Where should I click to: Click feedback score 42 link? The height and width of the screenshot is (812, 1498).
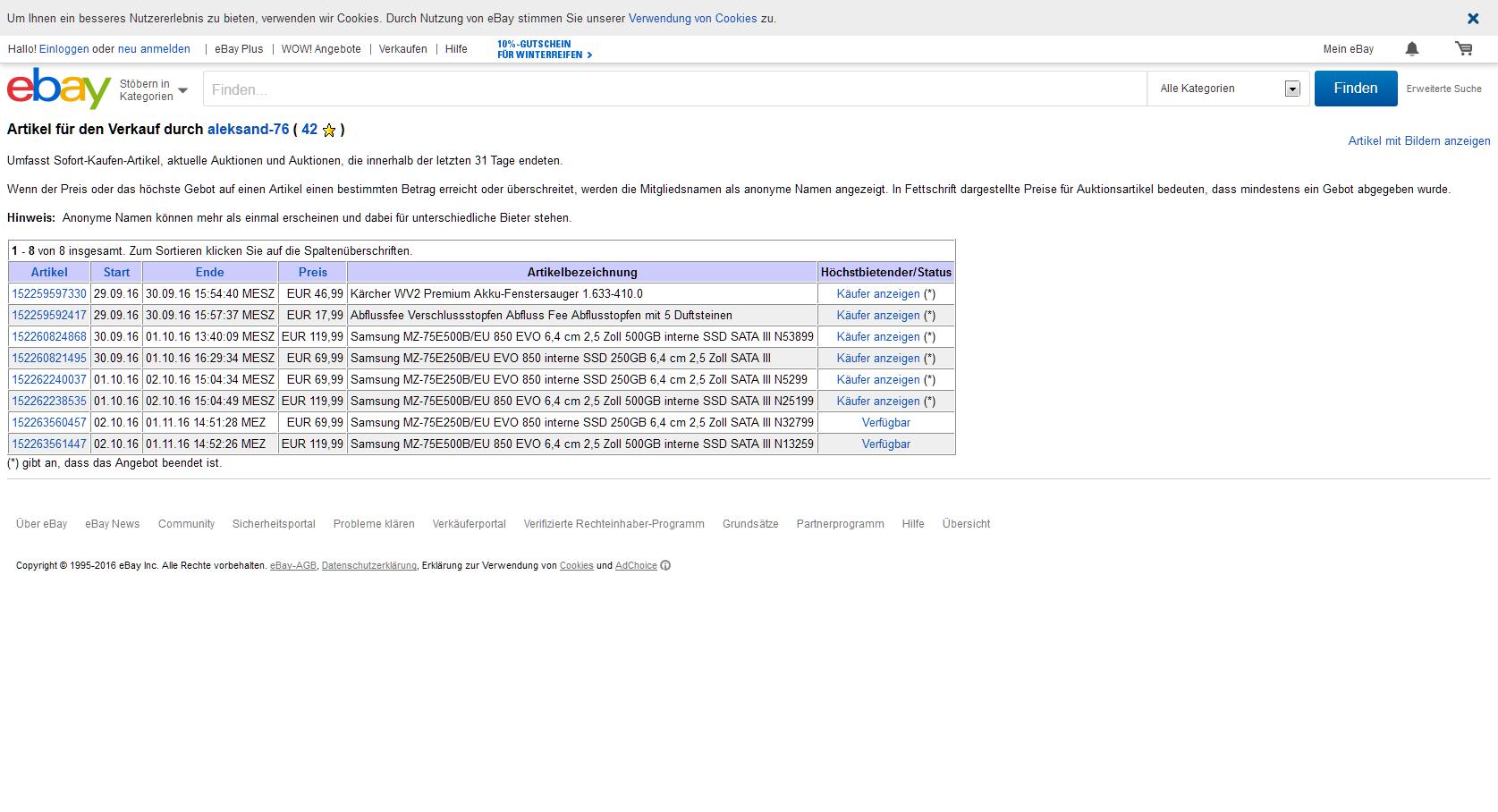tap(309, 129)
